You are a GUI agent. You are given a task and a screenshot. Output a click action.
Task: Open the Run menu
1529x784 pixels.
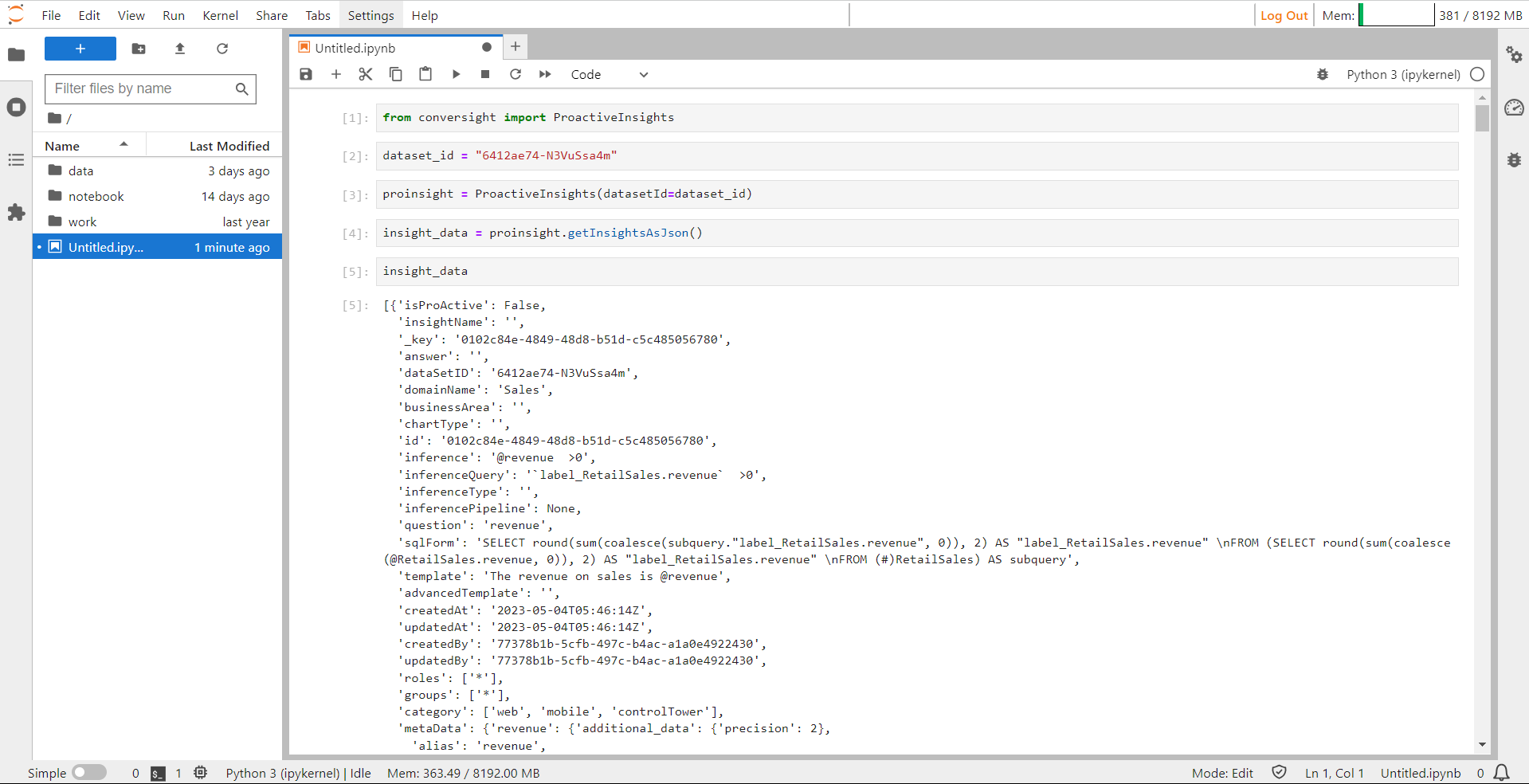[174, 15]
